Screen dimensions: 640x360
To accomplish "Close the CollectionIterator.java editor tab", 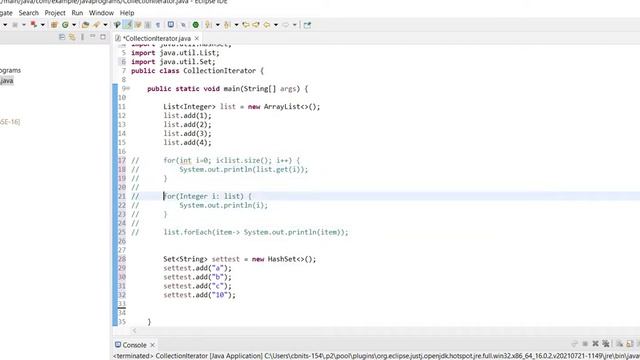I will pos(197,38).
